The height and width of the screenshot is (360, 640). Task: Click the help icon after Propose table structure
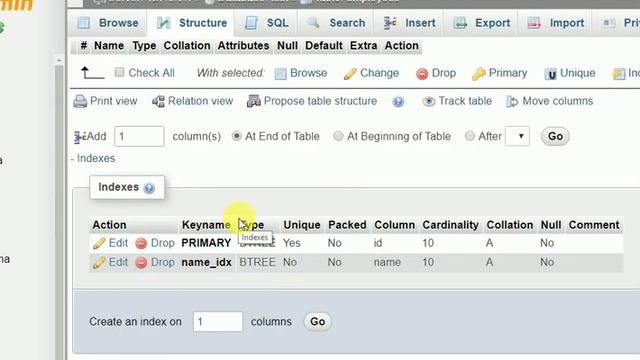click(398, 102)
